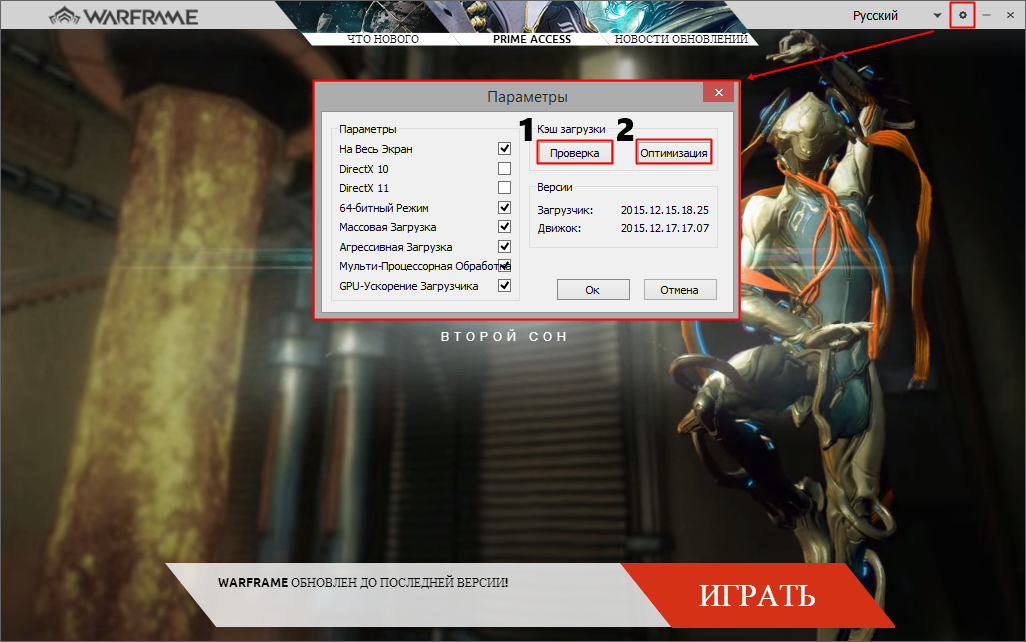This screenshot has width=1026, height=642.
Task: Toggle GPU-Ускорение Загрузчика checkbox
Action: [x=505, y=286]
